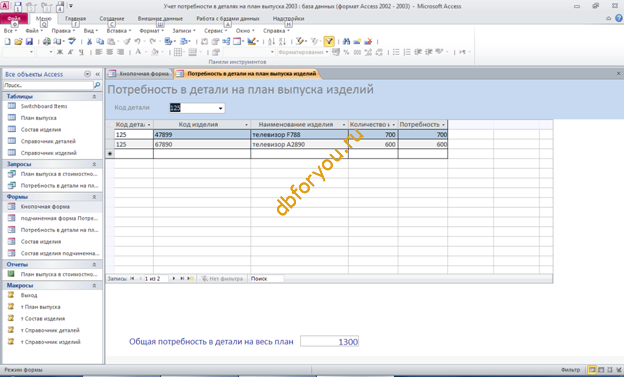Click the Spell check icon
The height and width of the screenshot is (377, 624).
click(72, 41)
